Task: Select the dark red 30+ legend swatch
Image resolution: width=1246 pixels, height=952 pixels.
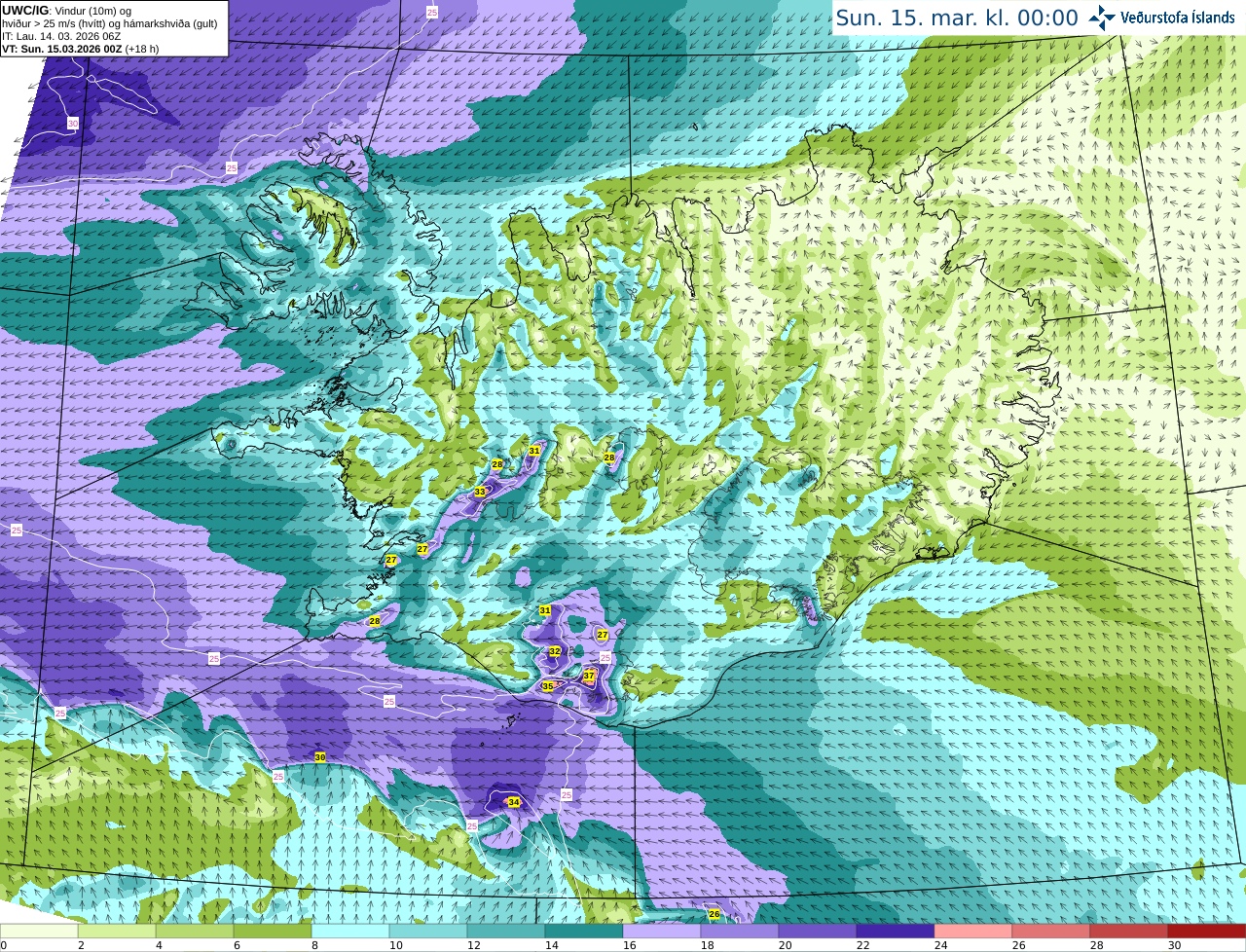Action: click(1207, 932)
